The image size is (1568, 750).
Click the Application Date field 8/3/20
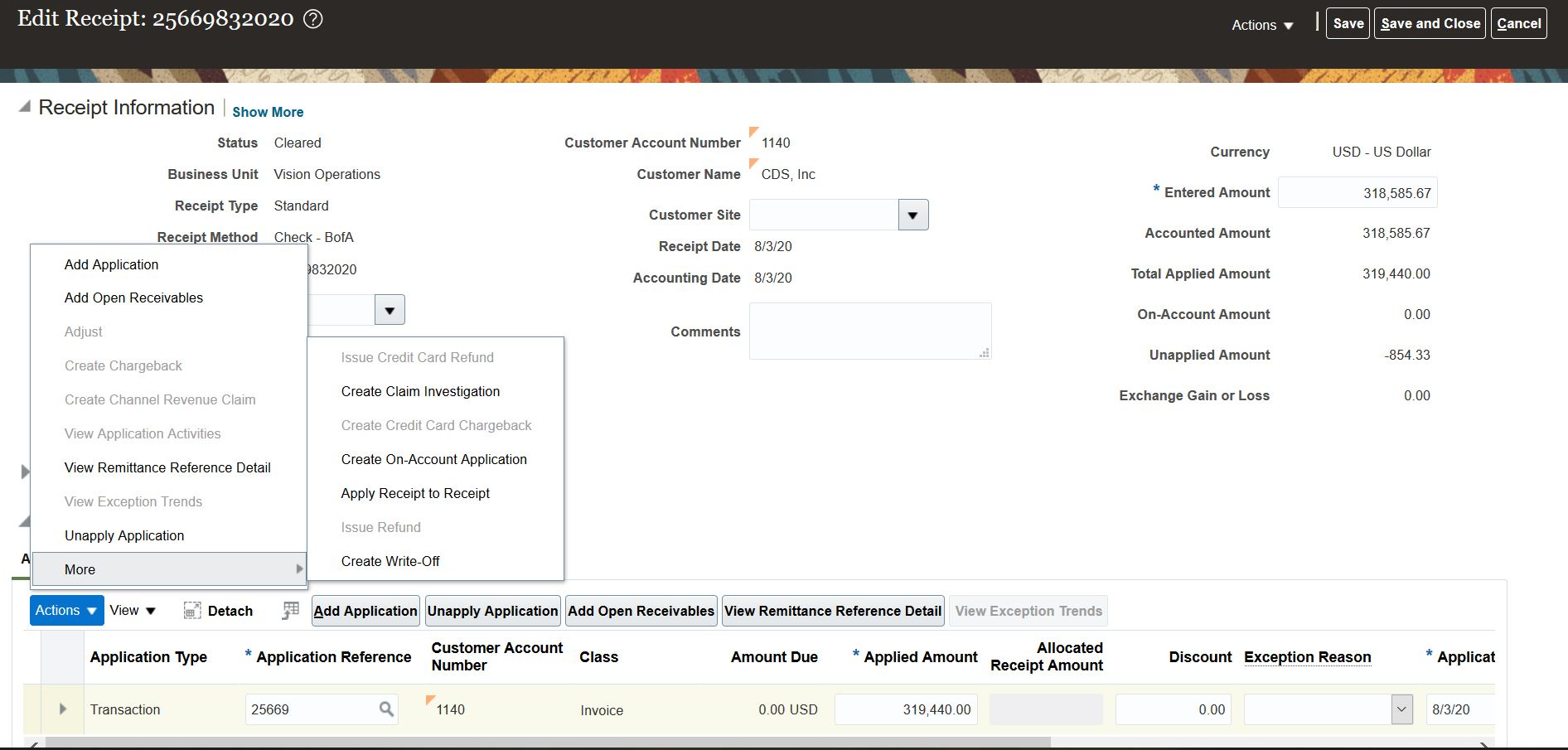click(1460, 709)
